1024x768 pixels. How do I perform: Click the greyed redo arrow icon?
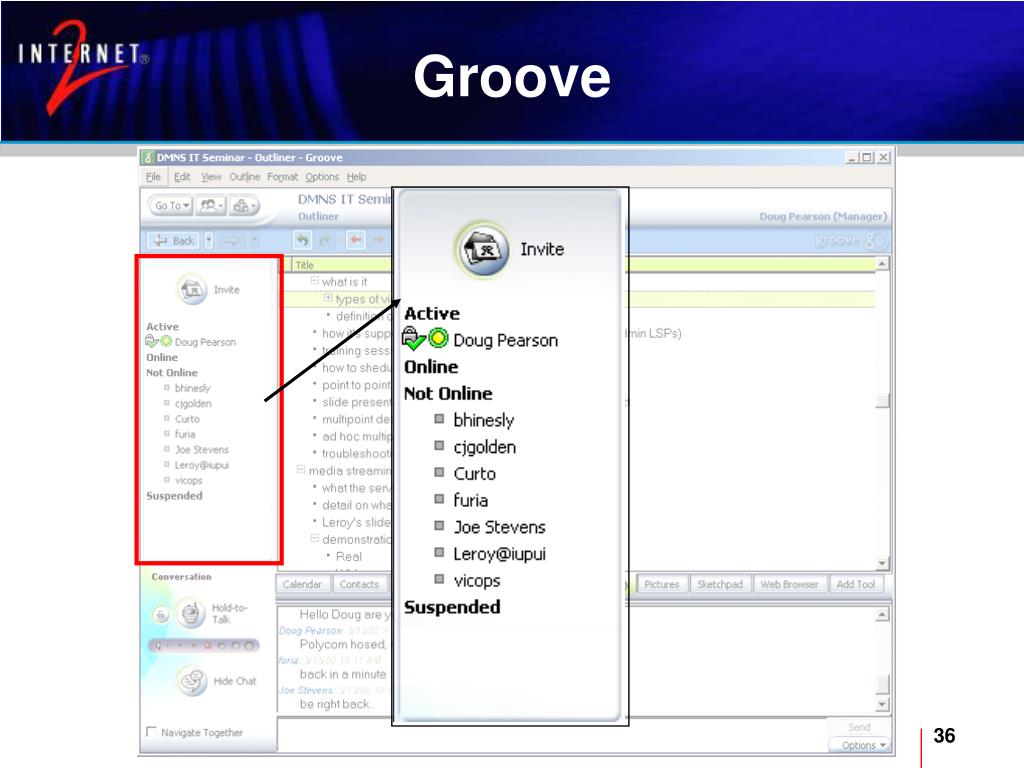pyautogui.click(x=325, y=240)
